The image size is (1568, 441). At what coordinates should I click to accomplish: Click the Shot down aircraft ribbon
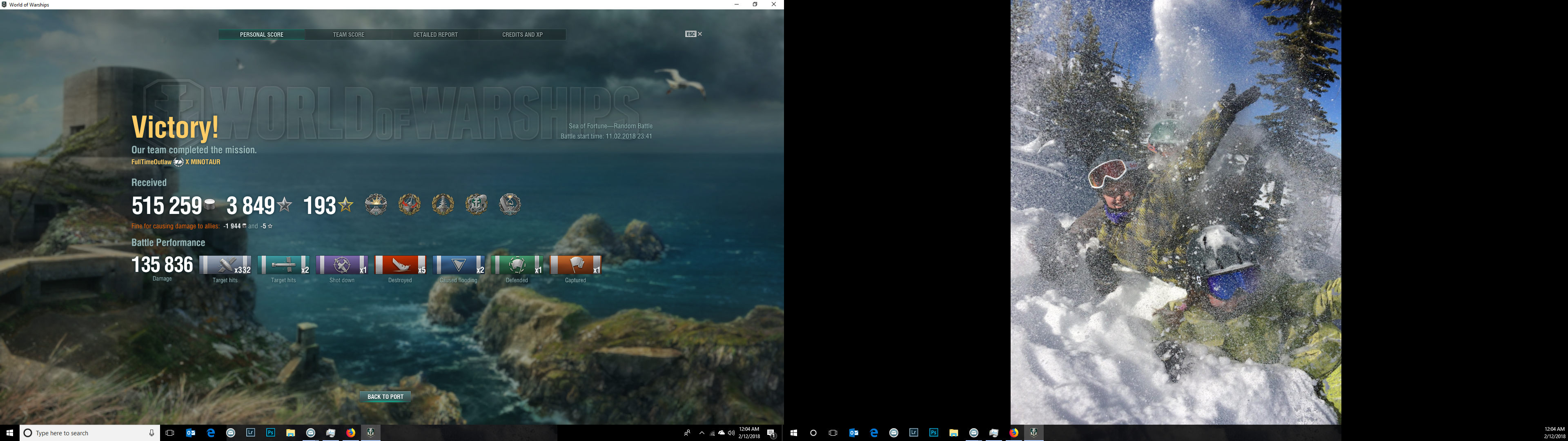(342, 265)
